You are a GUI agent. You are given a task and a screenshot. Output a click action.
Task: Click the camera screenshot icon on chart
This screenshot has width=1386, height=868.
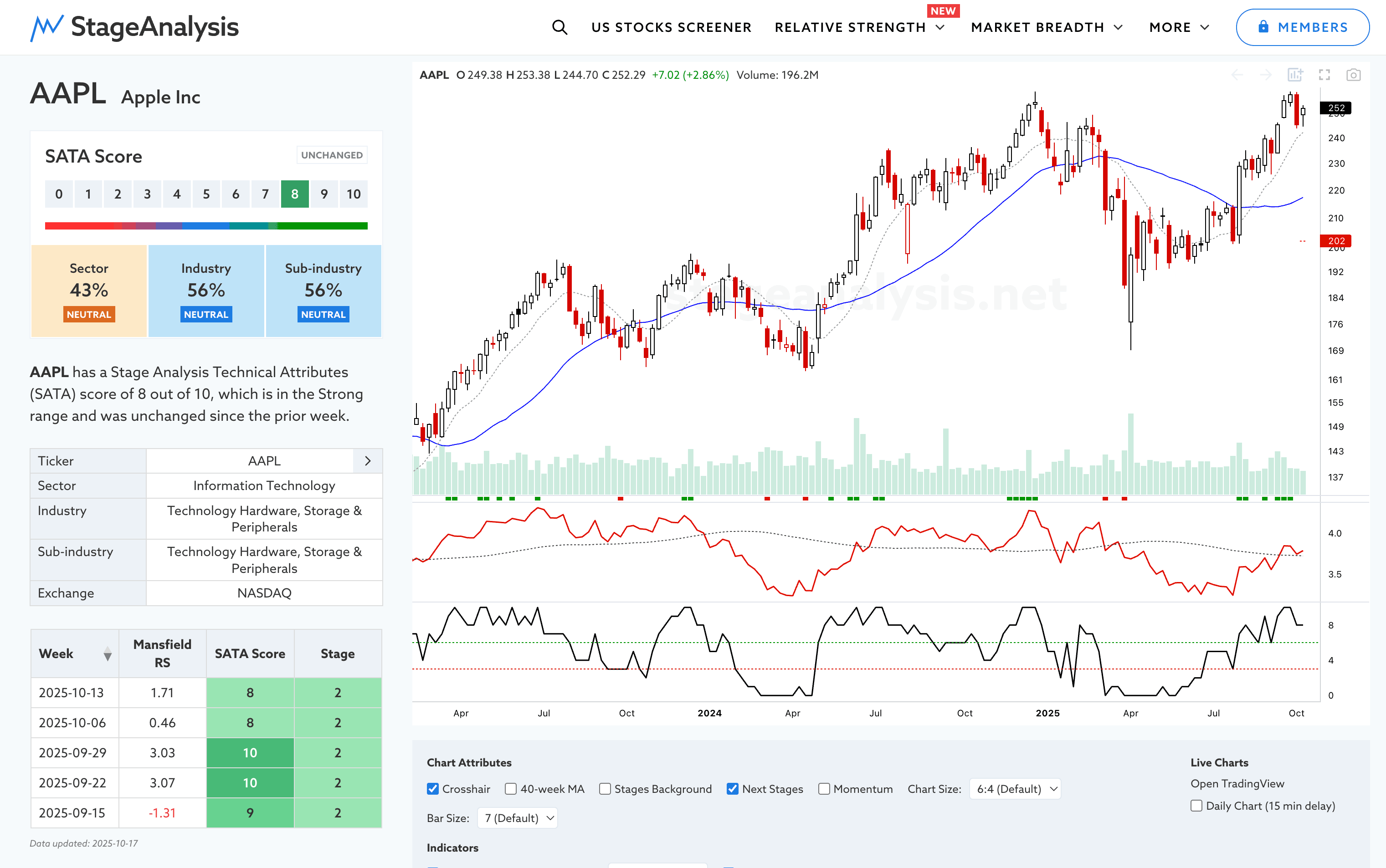click(x=1353, y=75)
